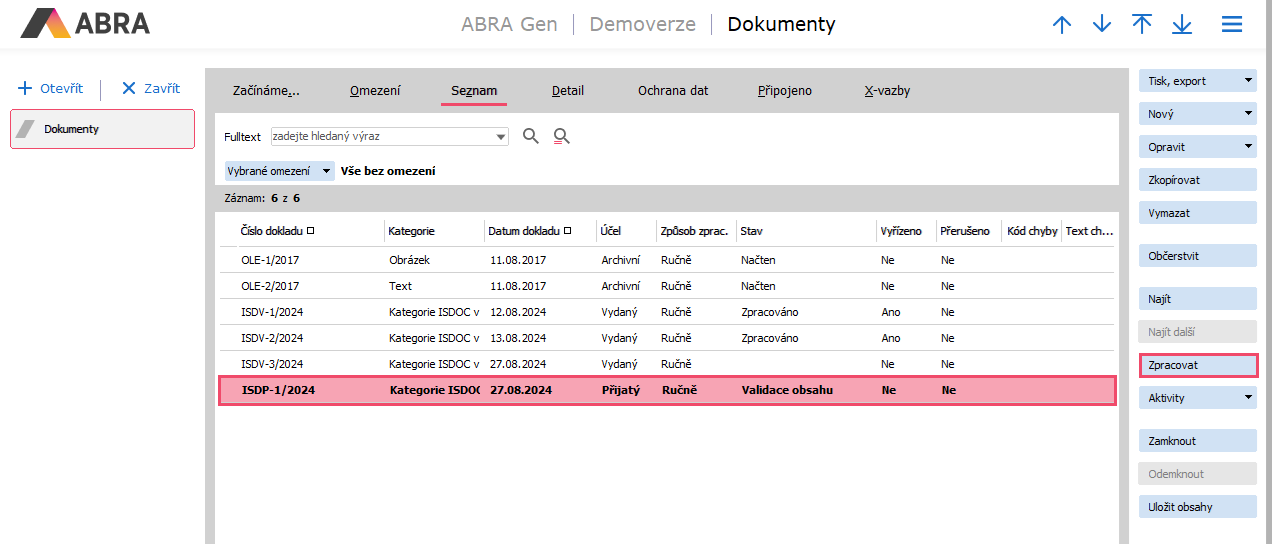Click the Zkopírovat button
This screenshot has width=1272, height=544.
pos(1197,180)
